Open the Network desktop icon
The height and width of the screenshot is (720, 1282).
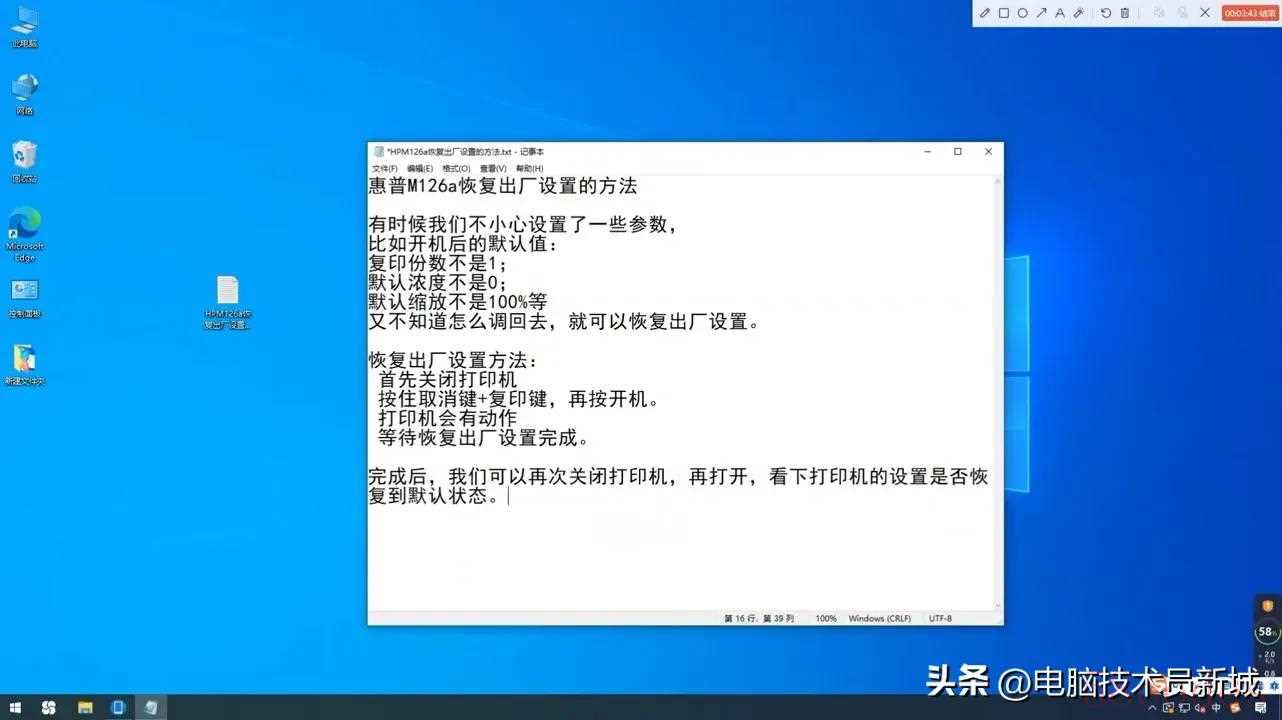click(x=25, y=95)
